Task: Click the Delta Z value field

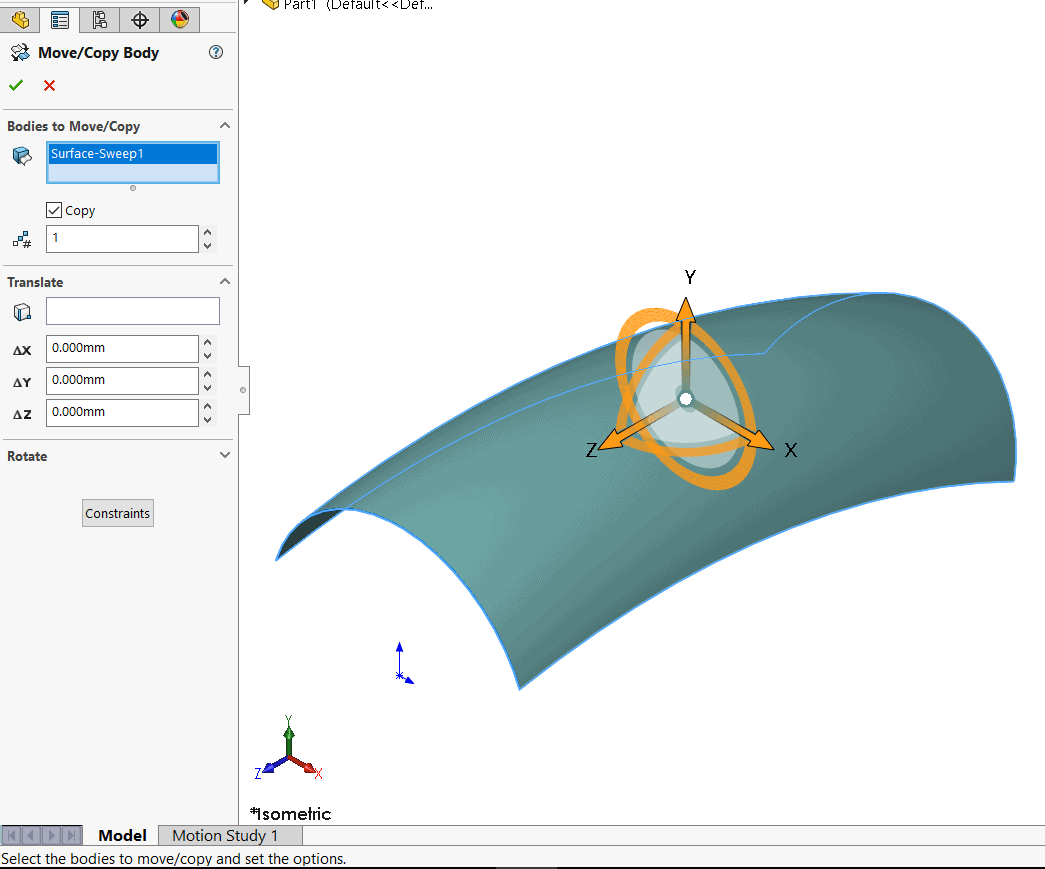Action: point(122,413)
